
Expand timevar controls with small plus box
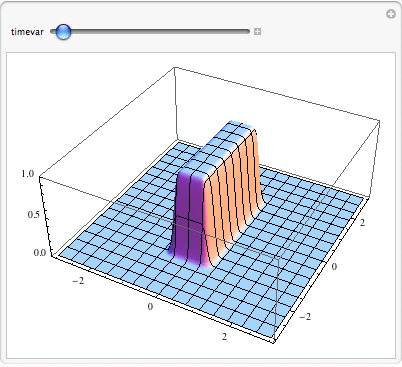click(x=257, y=32)
